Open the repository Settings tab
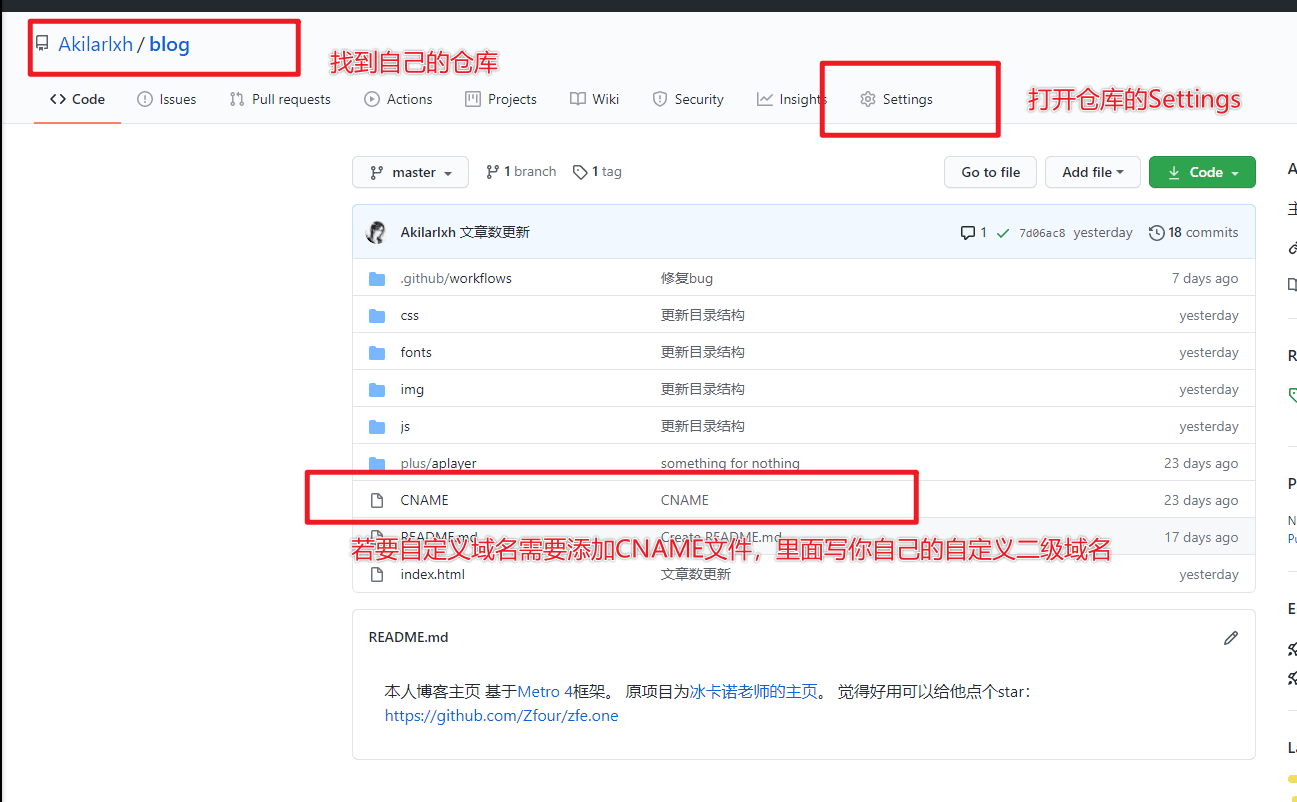The image size is (1297, 802). click(896, 99)
